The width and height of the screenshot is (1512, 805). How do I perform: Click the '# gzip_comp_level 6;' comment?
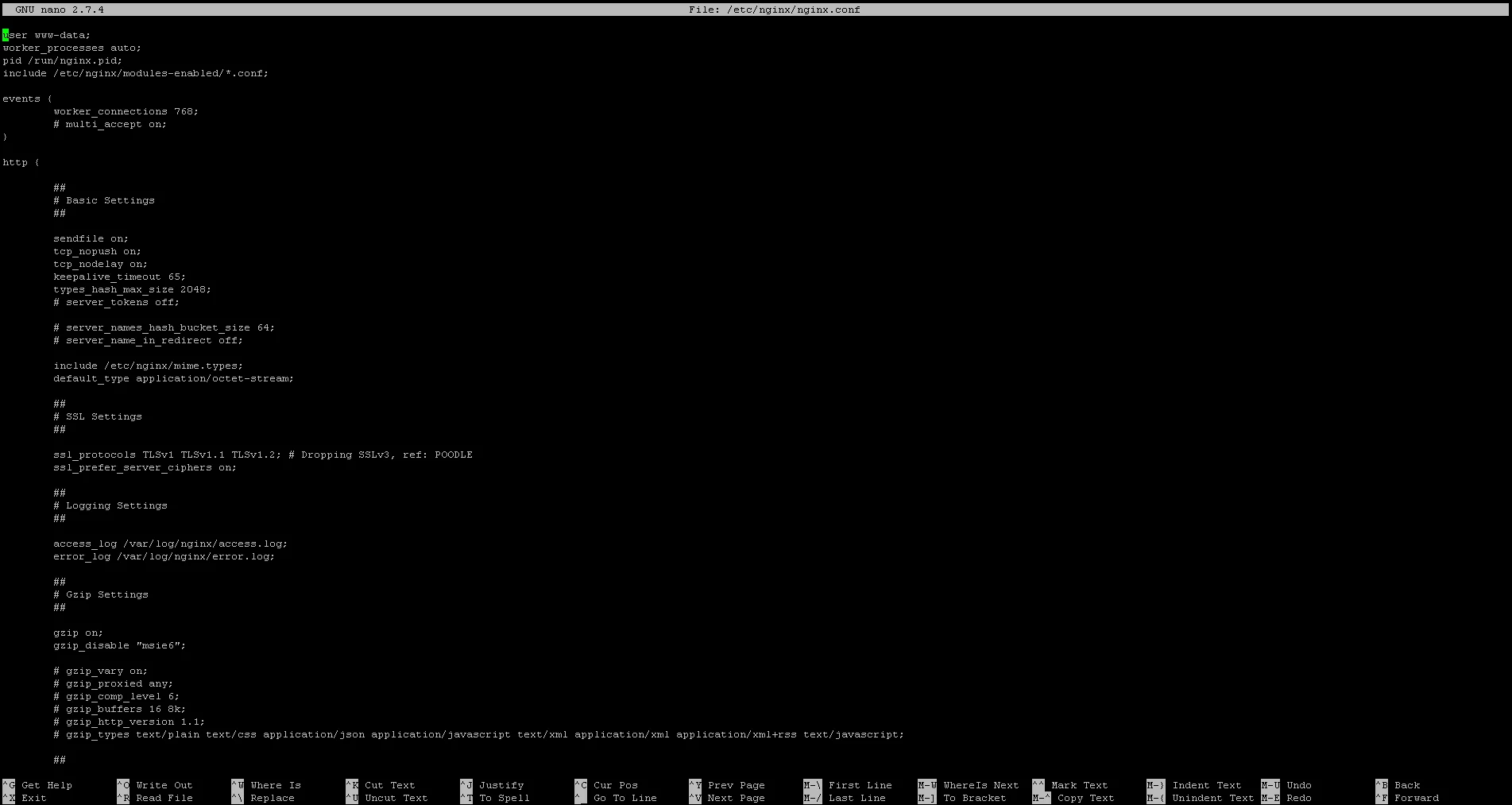pos(117,696)
